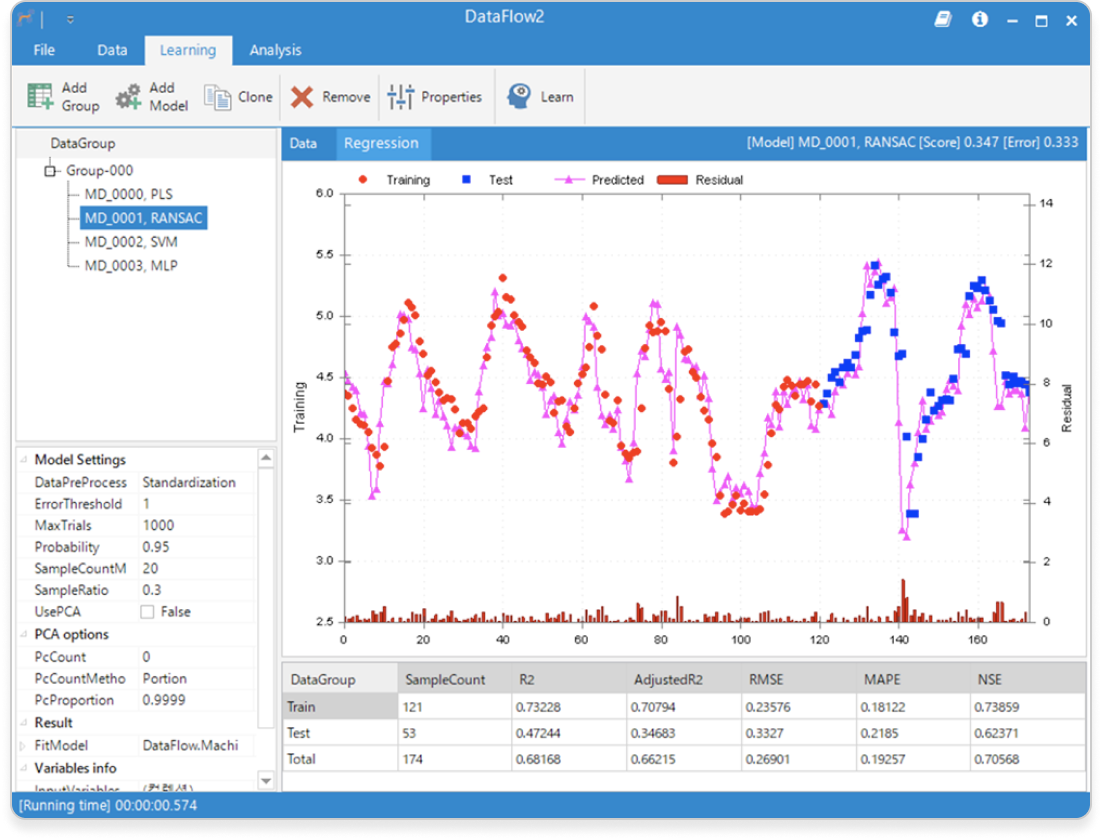
Task: Switch to the Data view tab
Action: pos(303,143)
